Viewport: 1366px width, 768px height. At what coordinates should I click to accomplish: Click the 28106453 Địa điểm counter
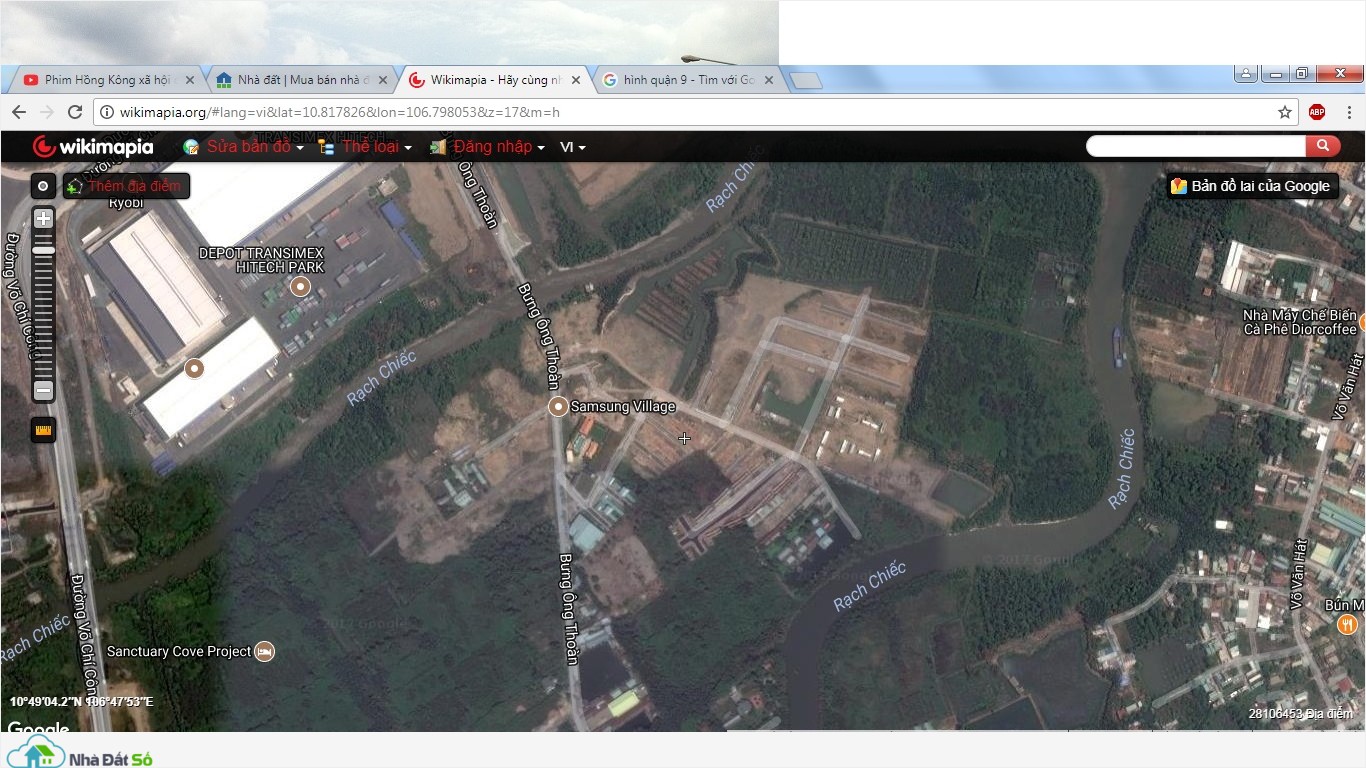click(x=1300, y=713)
